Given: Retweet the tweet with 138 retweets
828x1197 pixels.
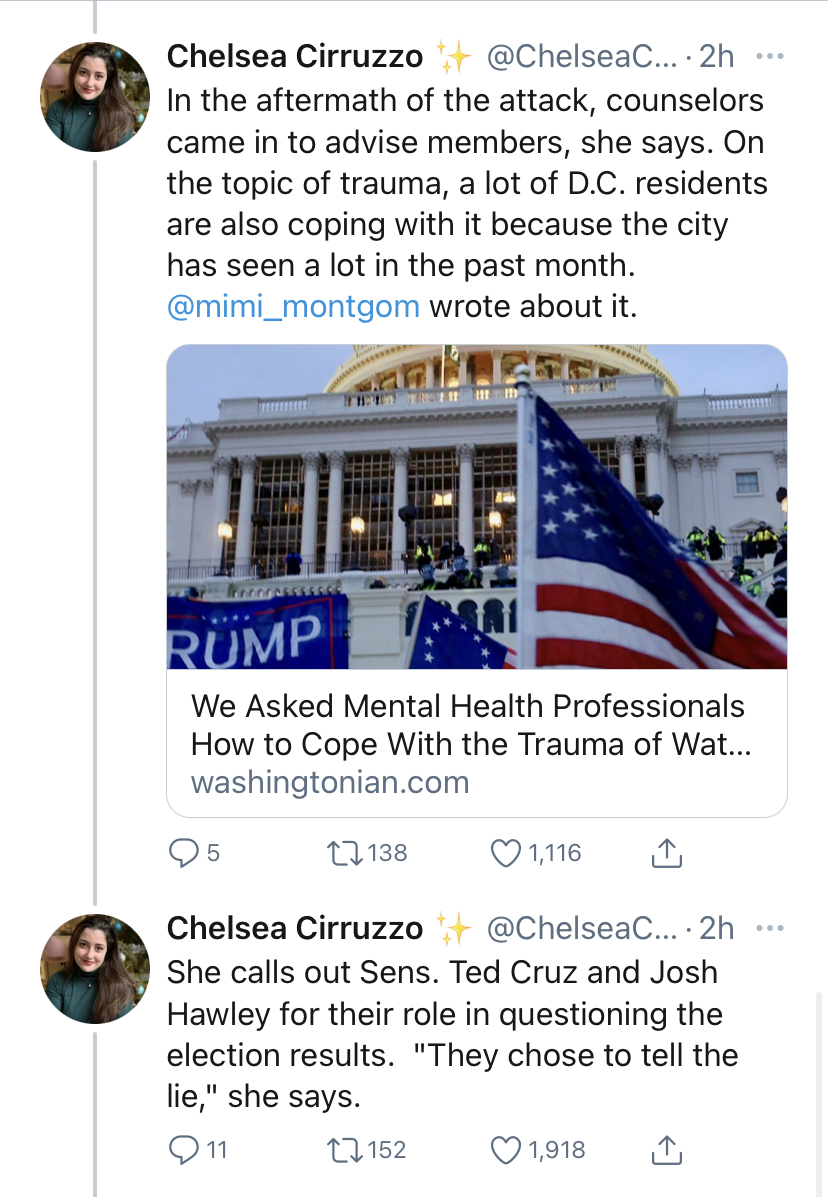Looking at the screenshot, I should pyautogui.click(x=344, y=853).
